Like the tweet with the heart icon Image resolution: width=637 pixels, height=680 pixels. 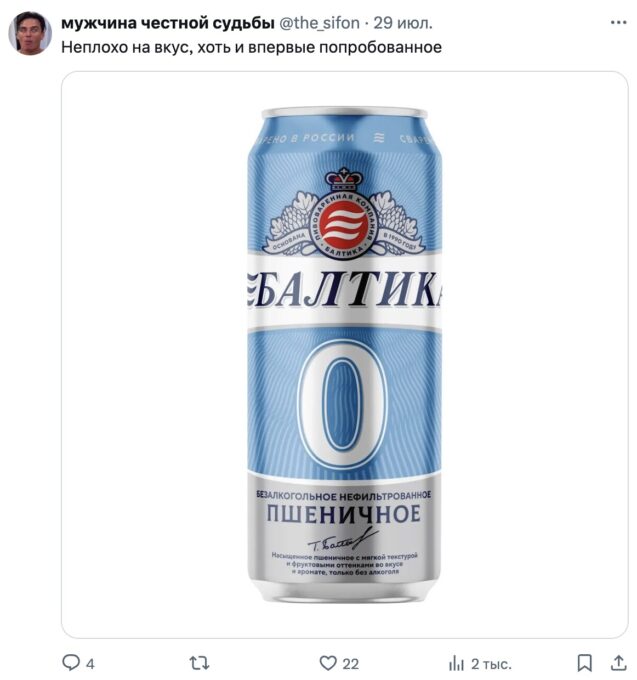point(328,663)
